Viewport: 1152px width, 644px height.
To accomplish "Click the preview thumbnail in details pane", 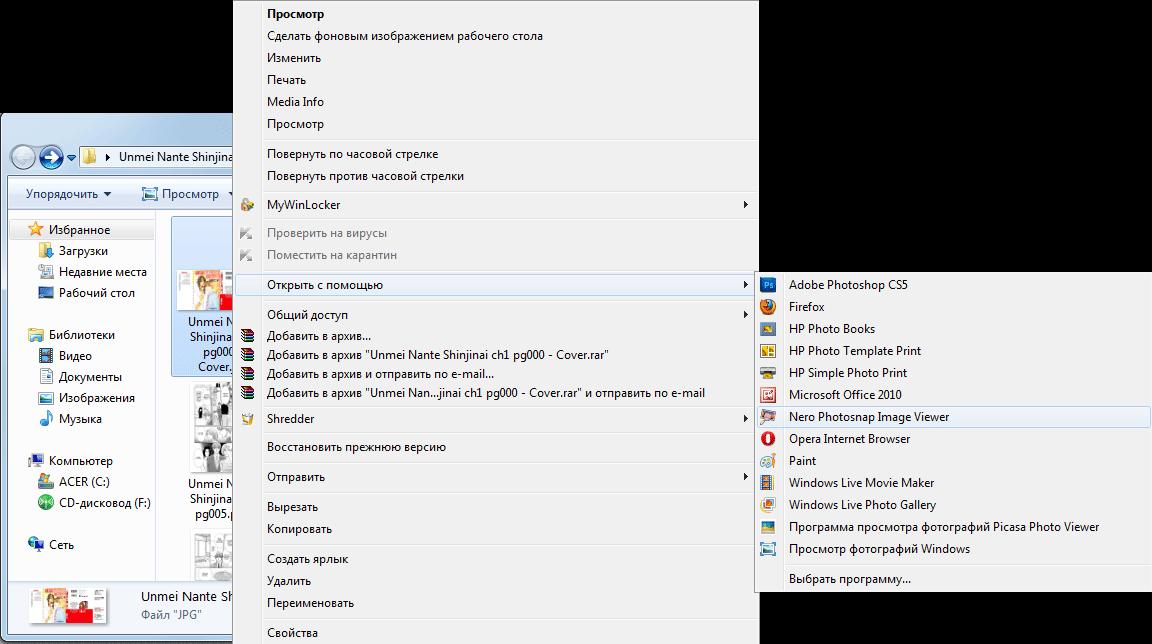I will (68, 606).
